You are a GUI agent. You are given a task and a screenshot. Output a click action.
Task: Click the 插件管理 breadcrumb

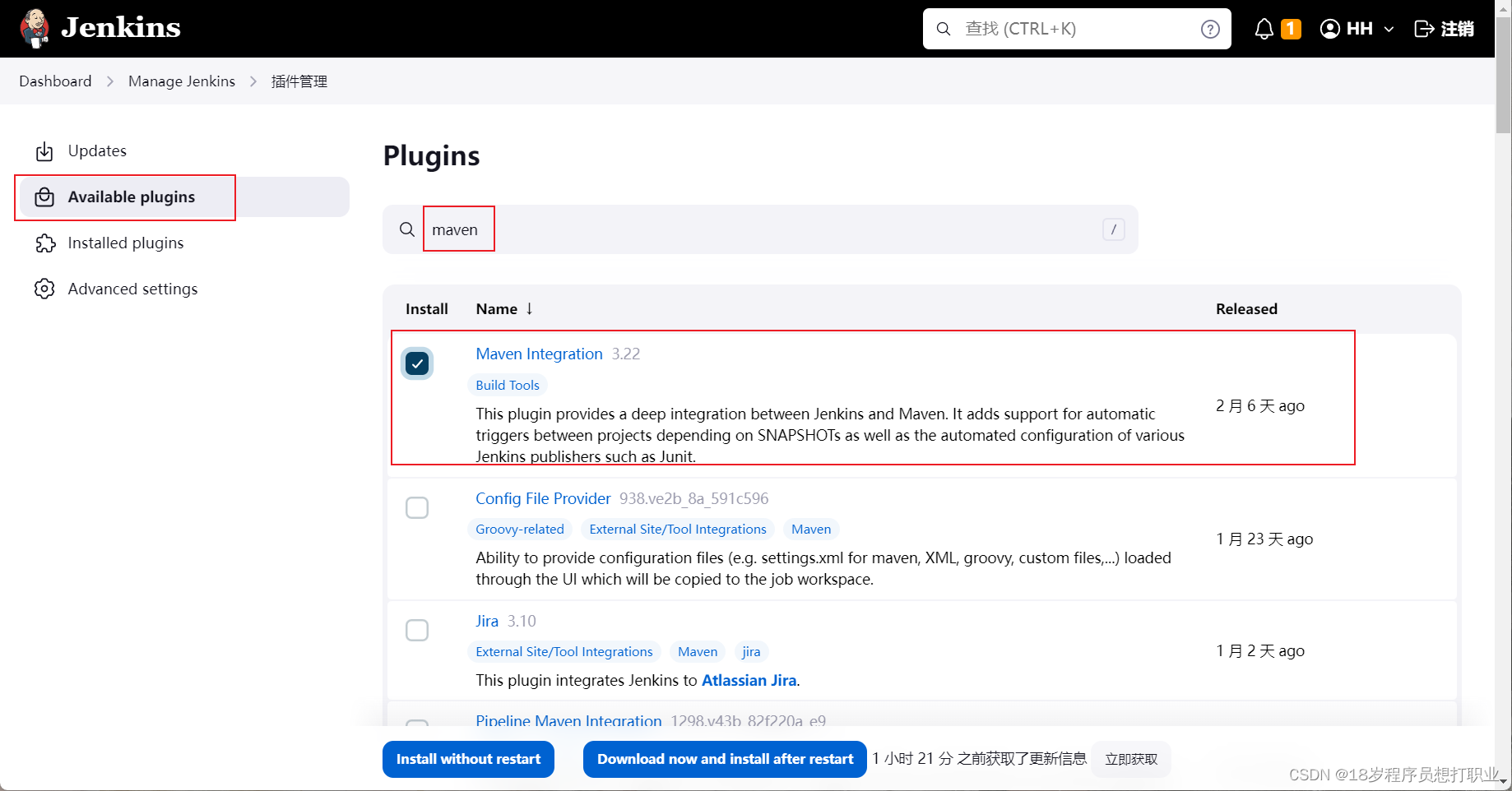pos(299,81)
